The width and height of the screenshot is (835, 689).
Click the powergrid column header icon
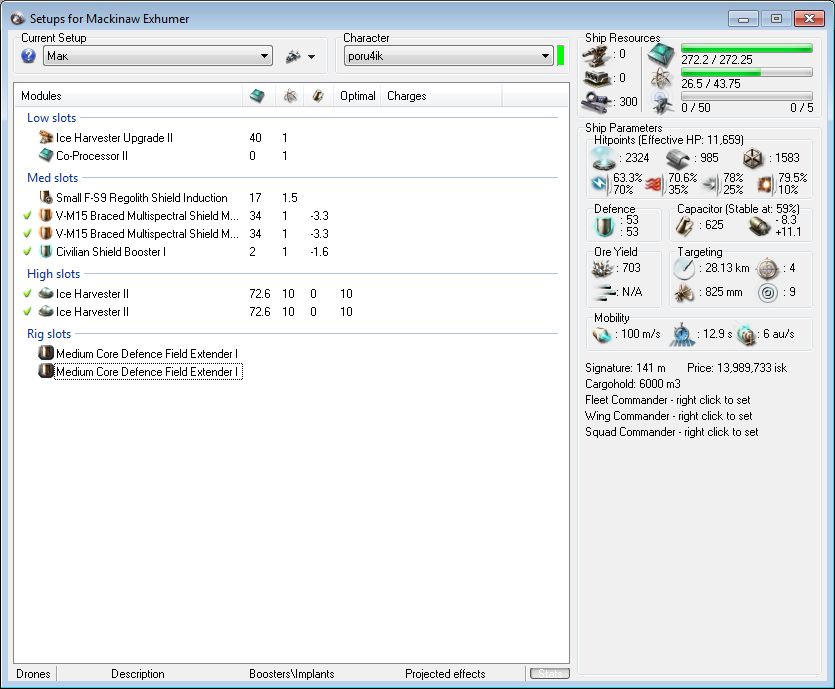click(x=290, y=96)
